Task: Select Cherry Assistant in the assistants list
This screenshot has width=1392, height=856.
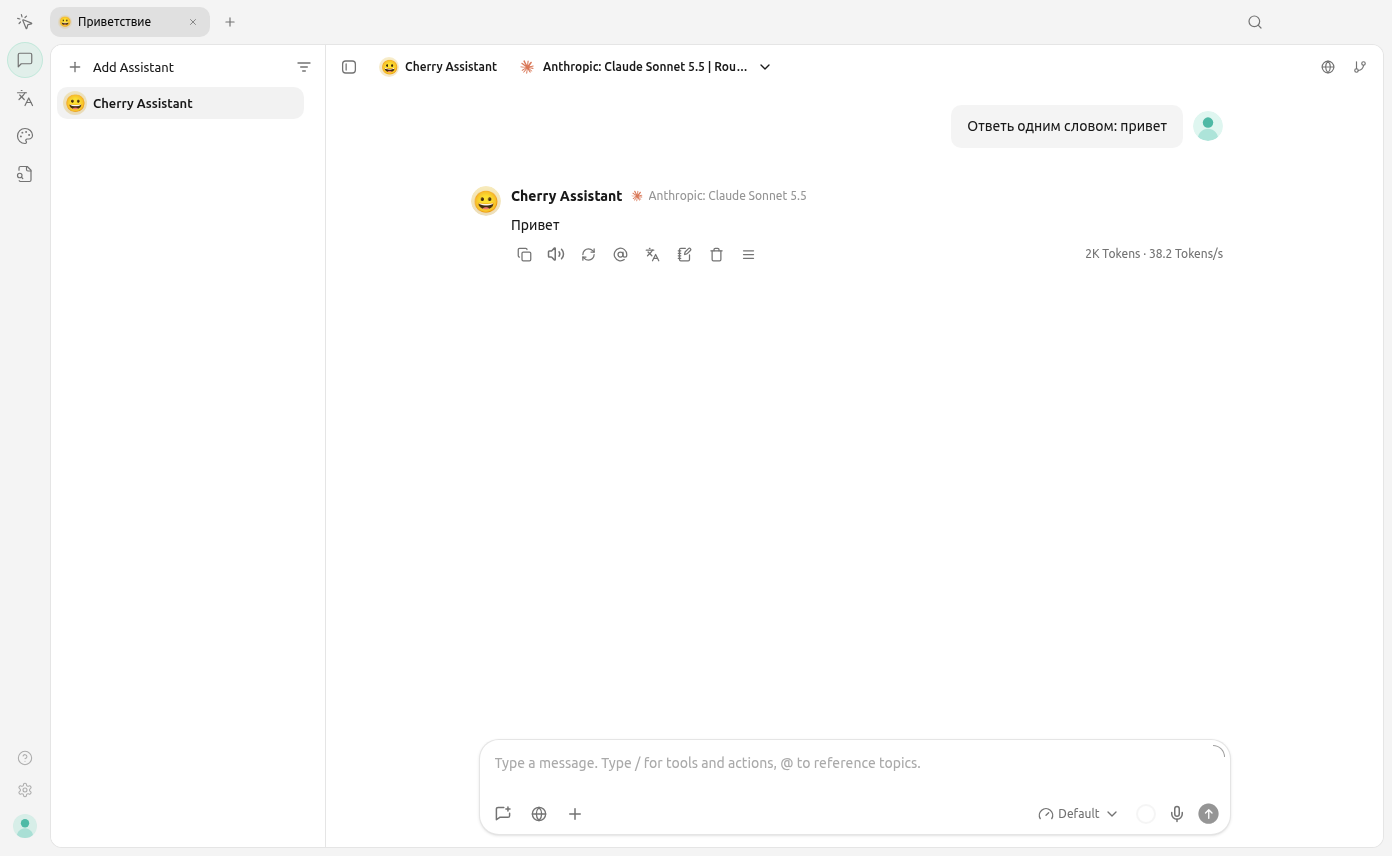Action: tap(180, 103)
